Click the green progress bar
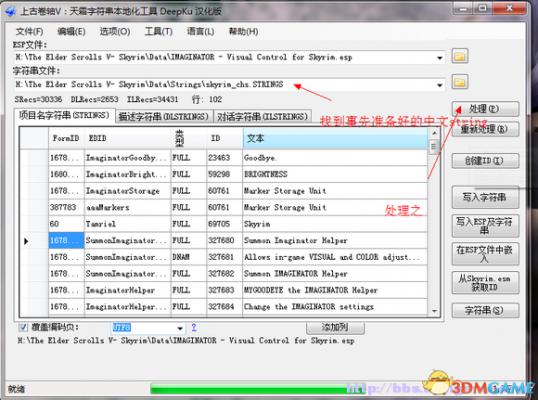 pos(257,389)
